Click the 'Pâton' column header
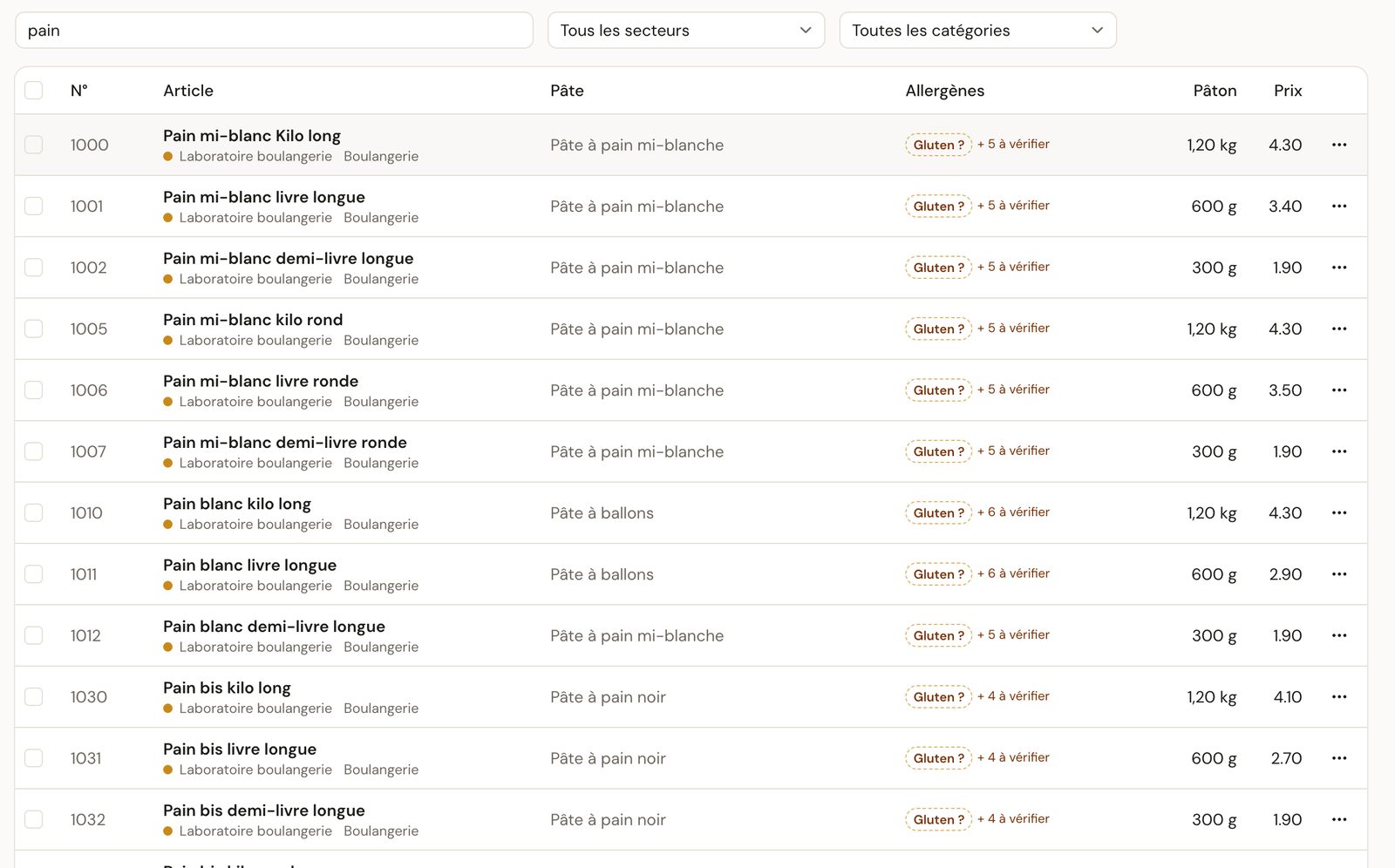The height and width of the screenshot is (868, 1395). (x=1215, y=91)
